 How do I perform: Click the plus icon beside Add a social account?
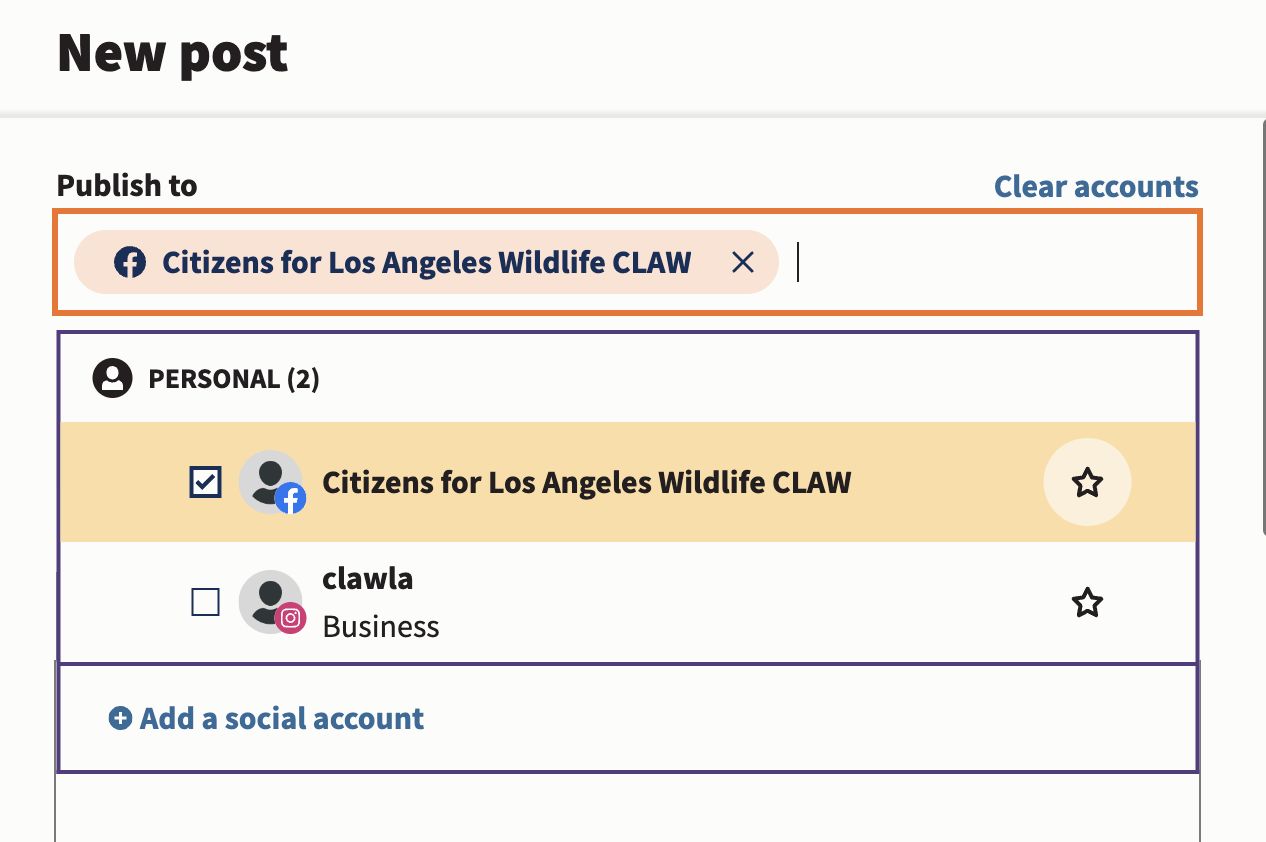[120, 718]
